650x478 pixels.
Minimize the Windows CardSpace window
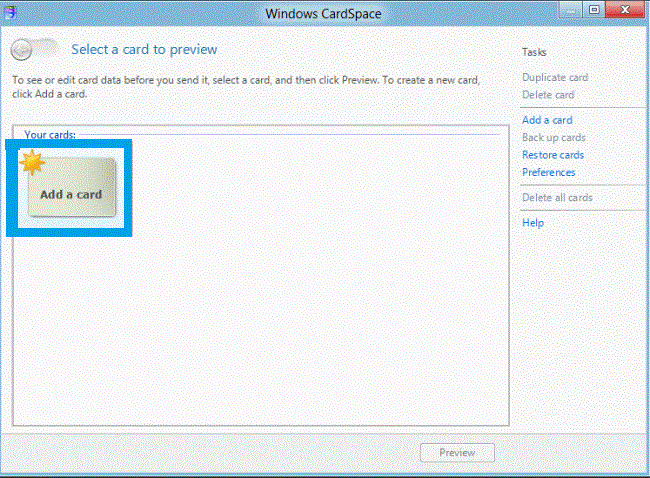point(571,10)
